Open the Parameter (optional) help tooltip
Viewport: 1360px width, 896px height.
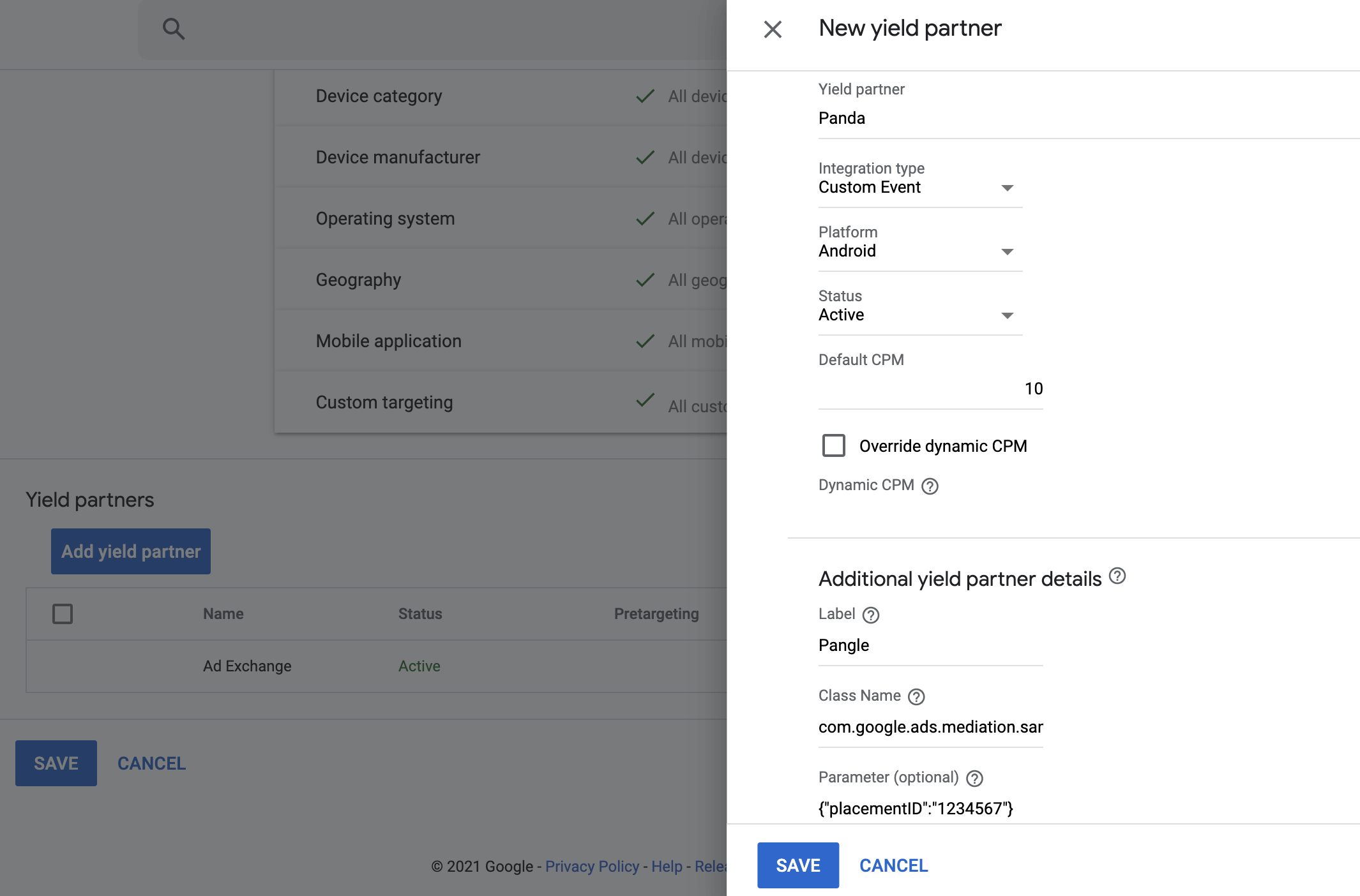pyautogui.click(x=973, y=778)
